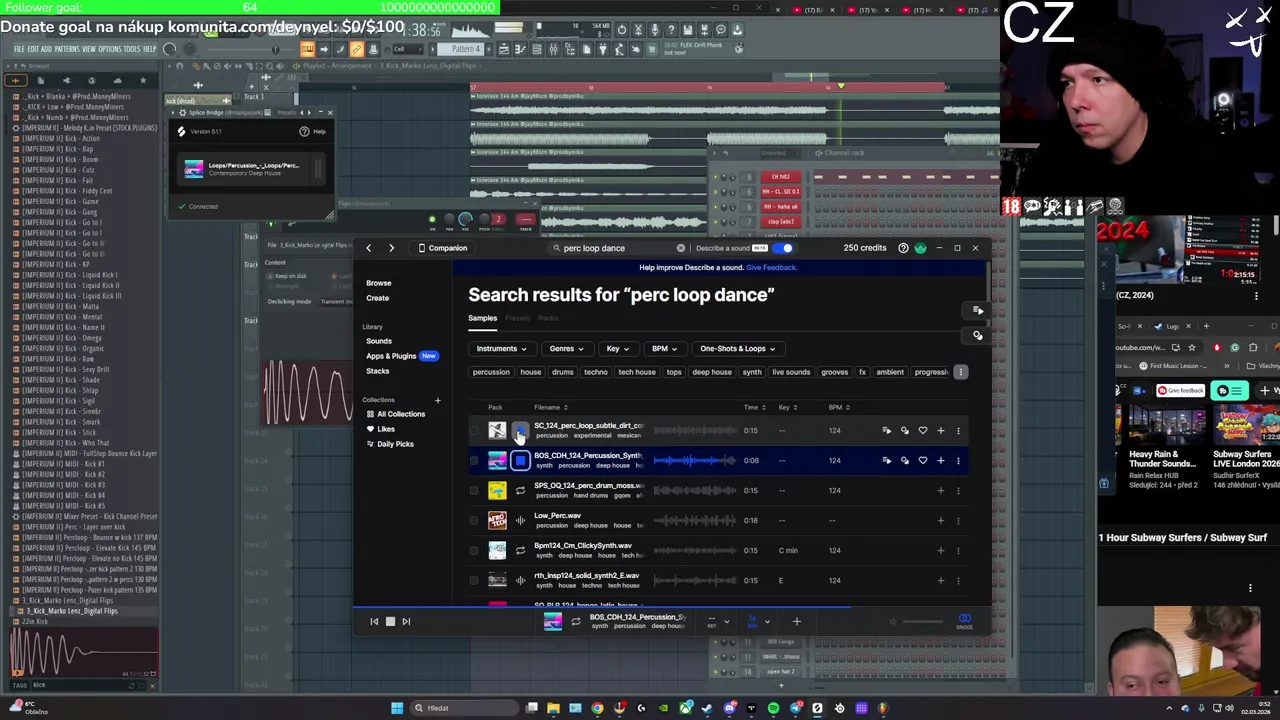Open more options for rth_insp124_solid_synth2_E.wav
This screenshot has width=1280, height=720.
click(958, 581)
